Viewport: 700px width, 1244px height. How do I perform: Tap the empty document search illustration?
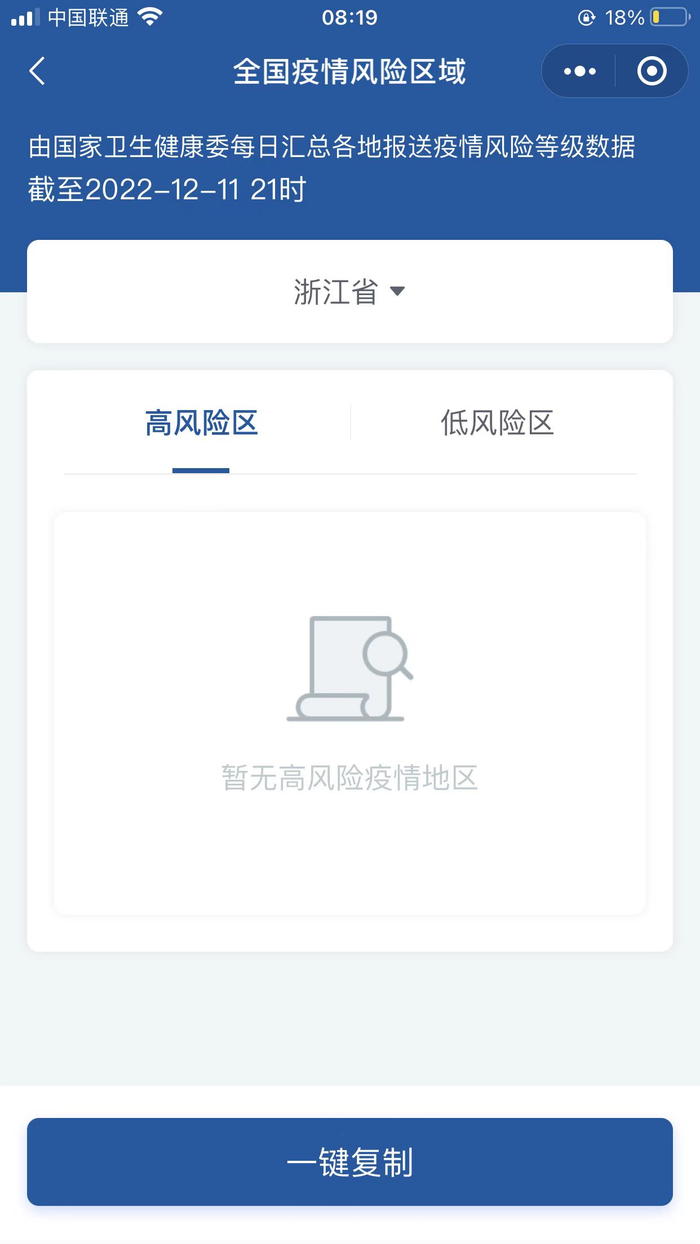click(350, 668)
